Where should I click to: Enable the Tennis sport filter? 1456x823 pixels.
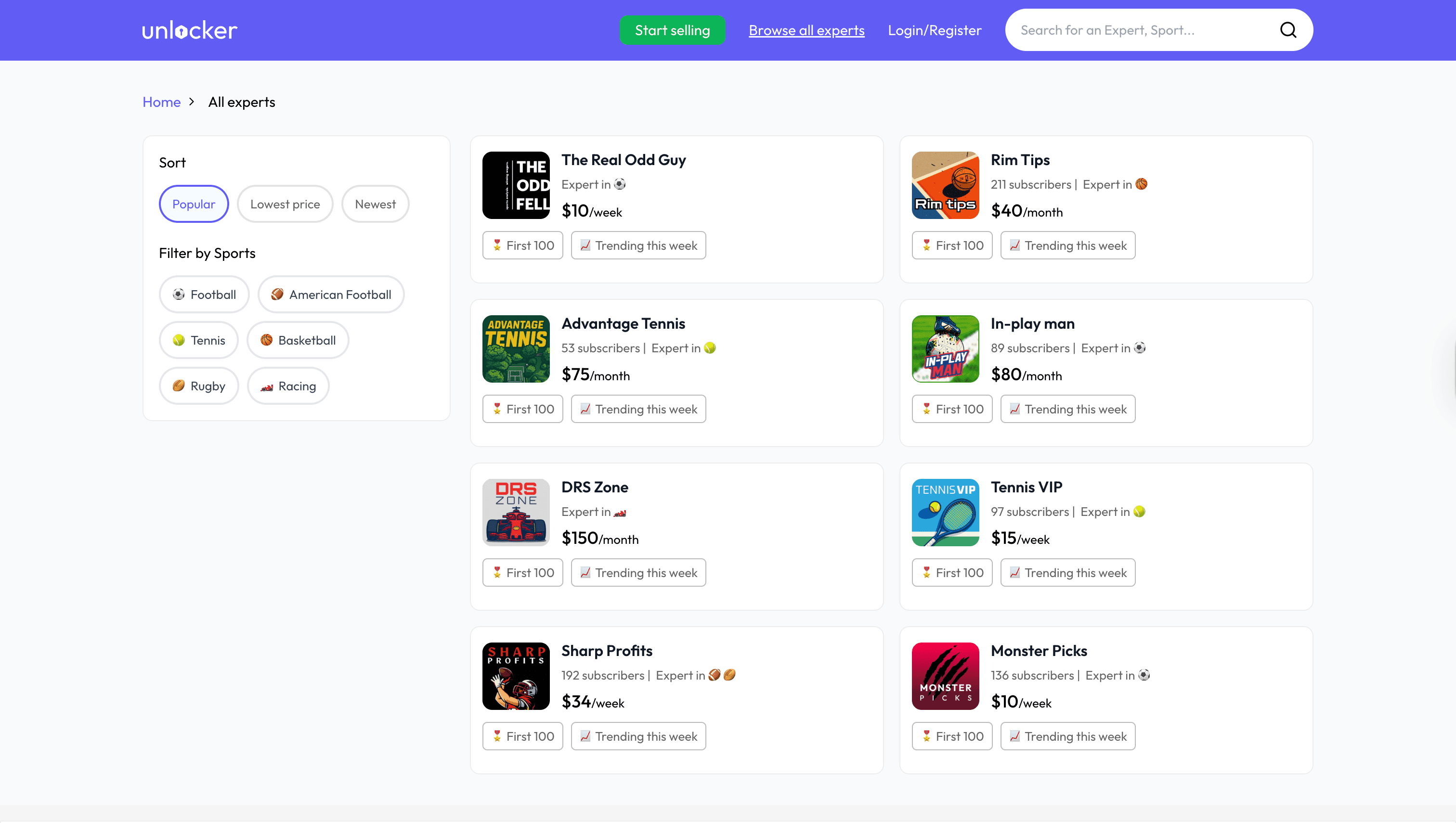(x=198, y=340)
